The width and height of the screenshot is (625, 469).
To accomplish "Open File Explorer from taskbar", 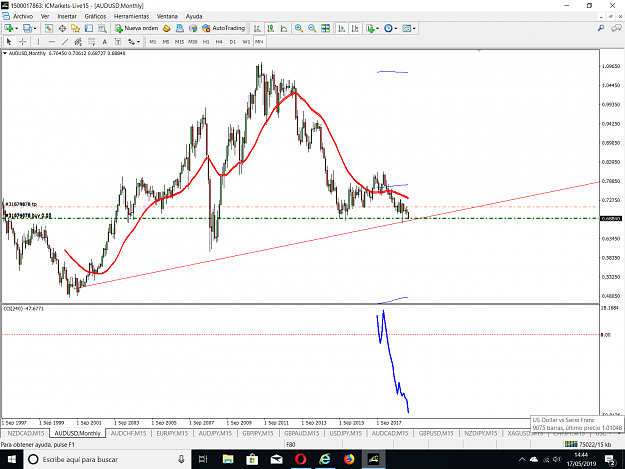I will coord(228,459).
